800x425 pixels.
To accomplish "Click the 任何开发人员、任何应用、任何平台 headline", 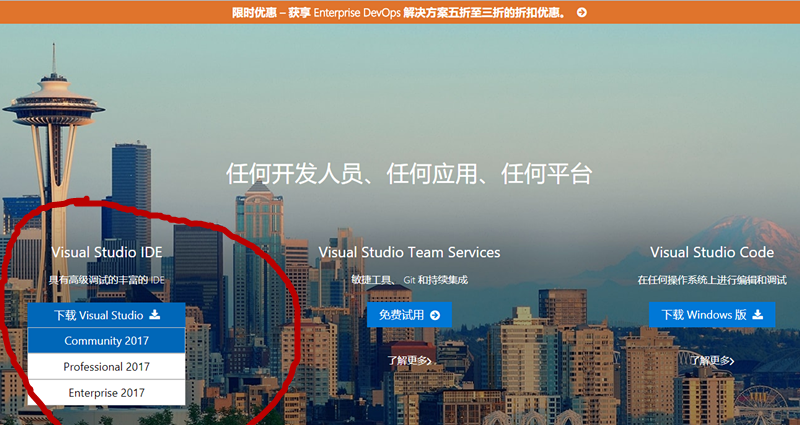I will point(409,174).
